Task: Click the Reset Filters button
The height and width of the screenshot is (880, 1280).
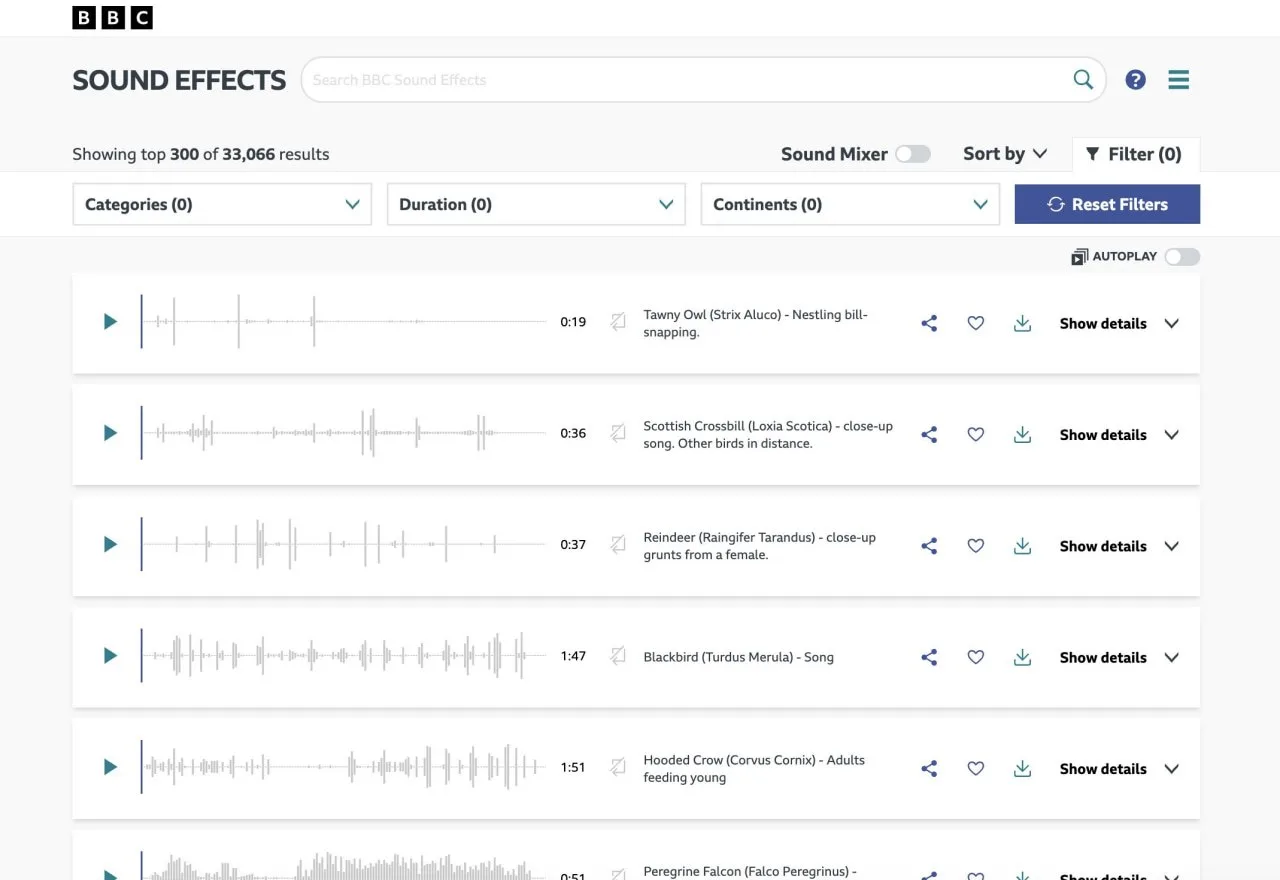Action: (x=1107, y=204)
